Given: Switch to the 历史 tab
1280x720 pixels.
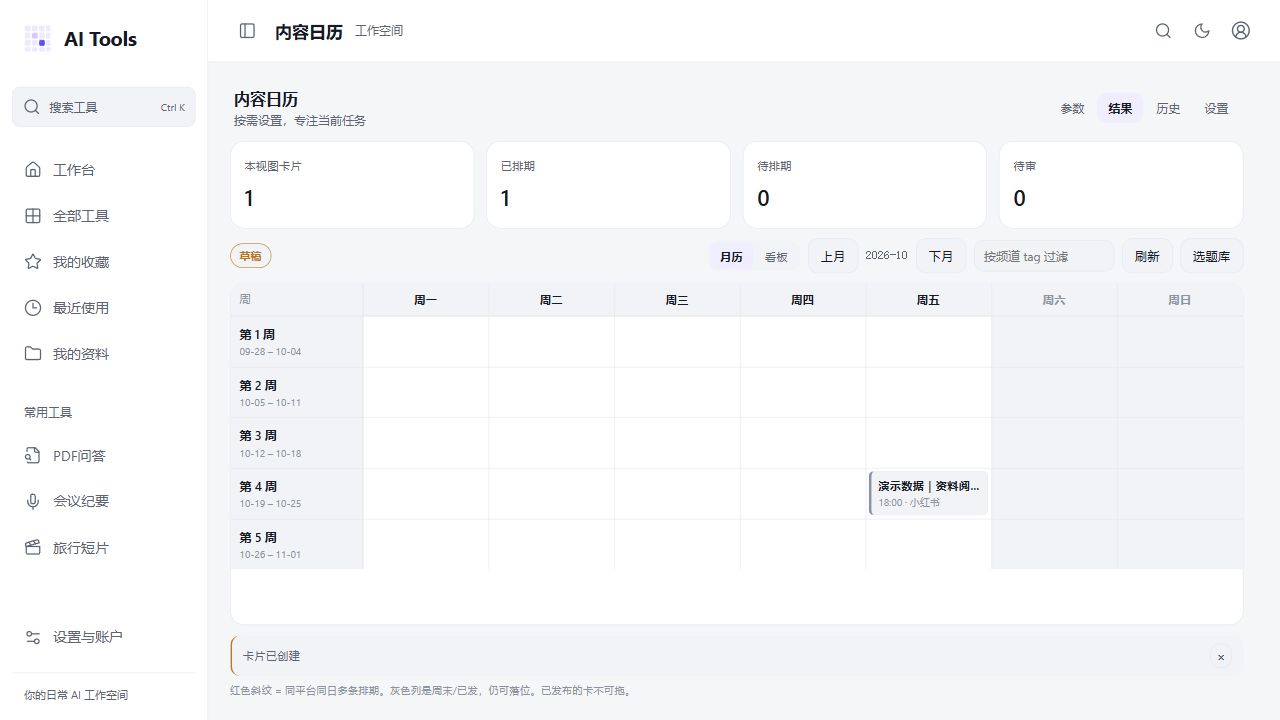Looking at the screenshot, I should (1168, 108).
